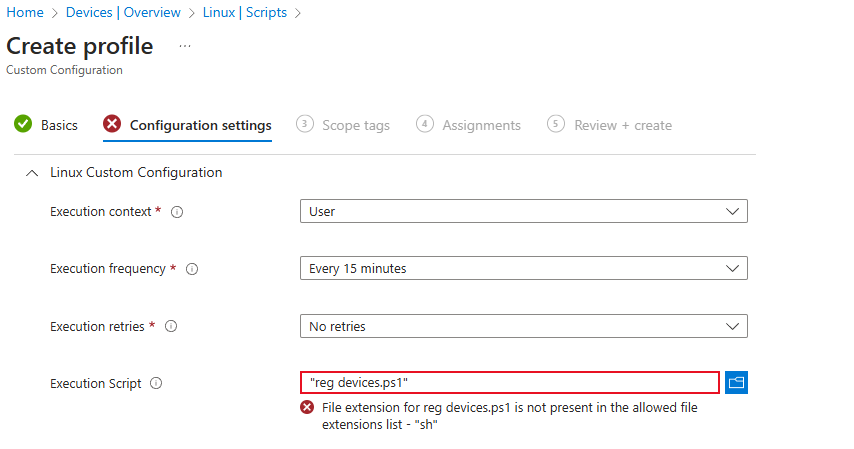Open the Execution retries dropdown

[x=523, y=326]
